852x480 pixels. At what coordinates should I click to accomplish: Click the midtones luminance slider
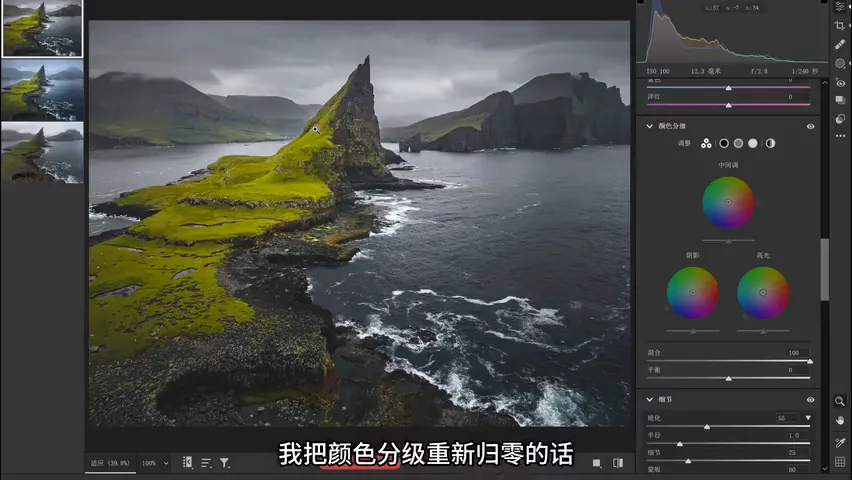728,240
